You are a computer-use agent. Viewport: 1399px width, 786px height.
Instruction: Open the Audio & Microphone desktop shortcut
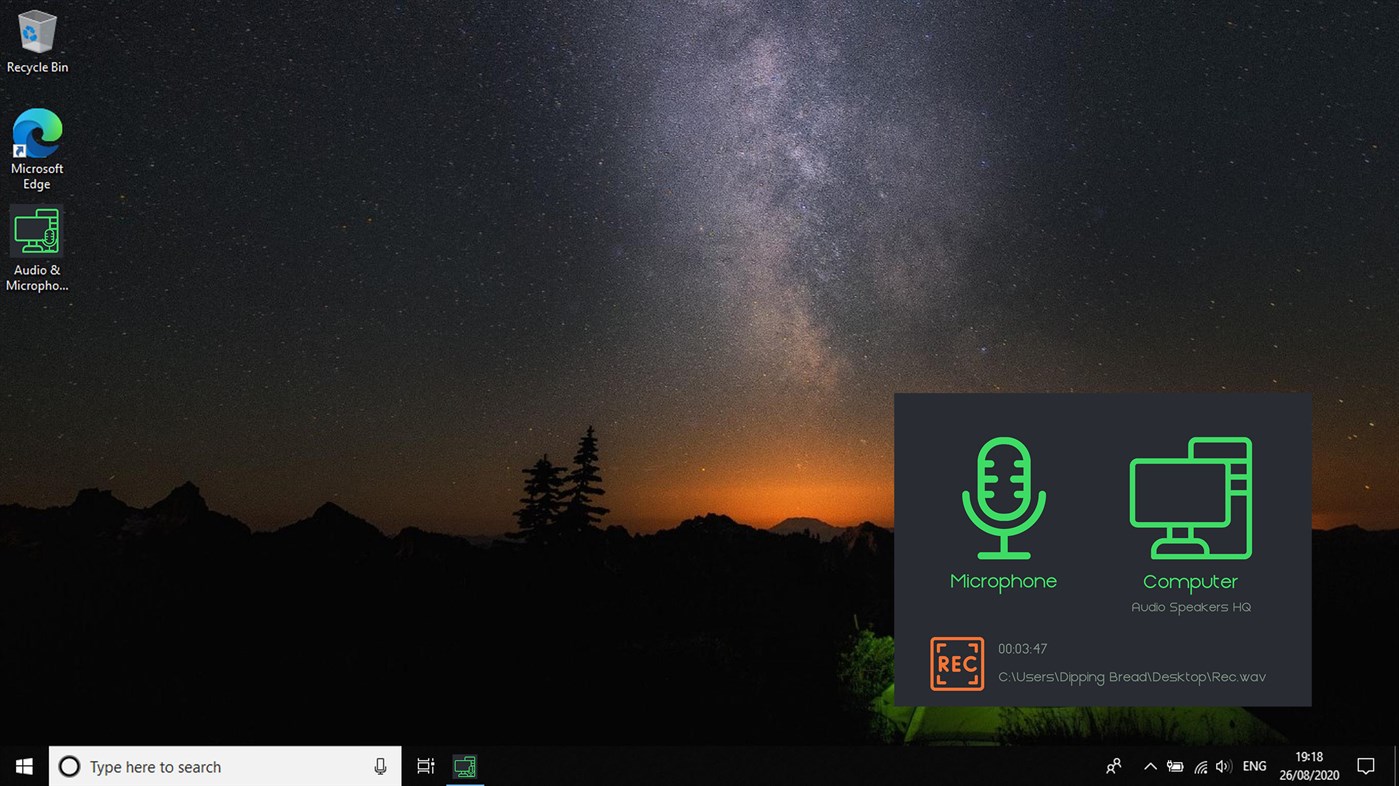point(37,232)
